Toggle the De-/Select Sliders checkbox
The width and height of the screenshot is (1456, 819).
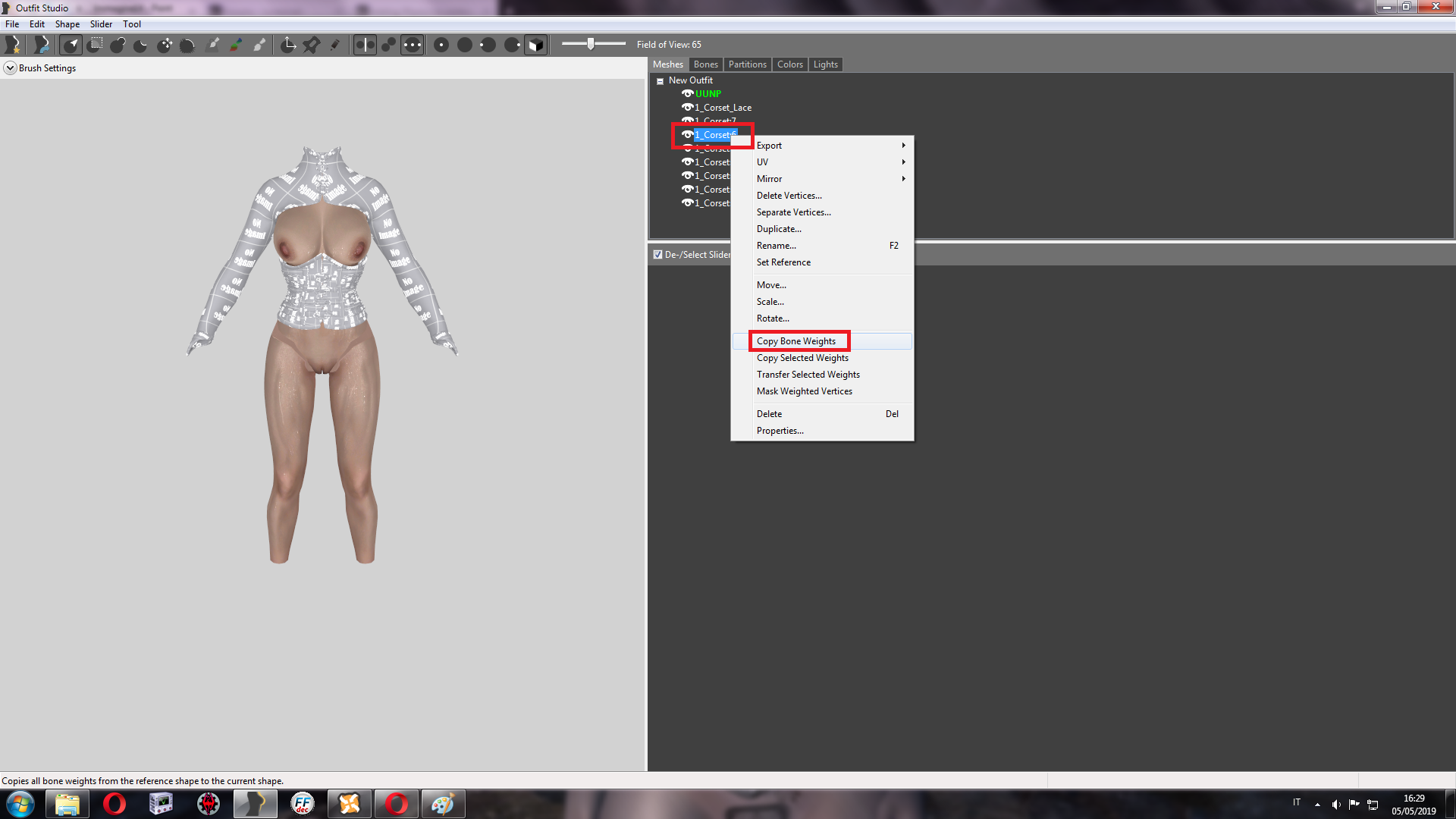pyautogui.click(x=657, y=255)
